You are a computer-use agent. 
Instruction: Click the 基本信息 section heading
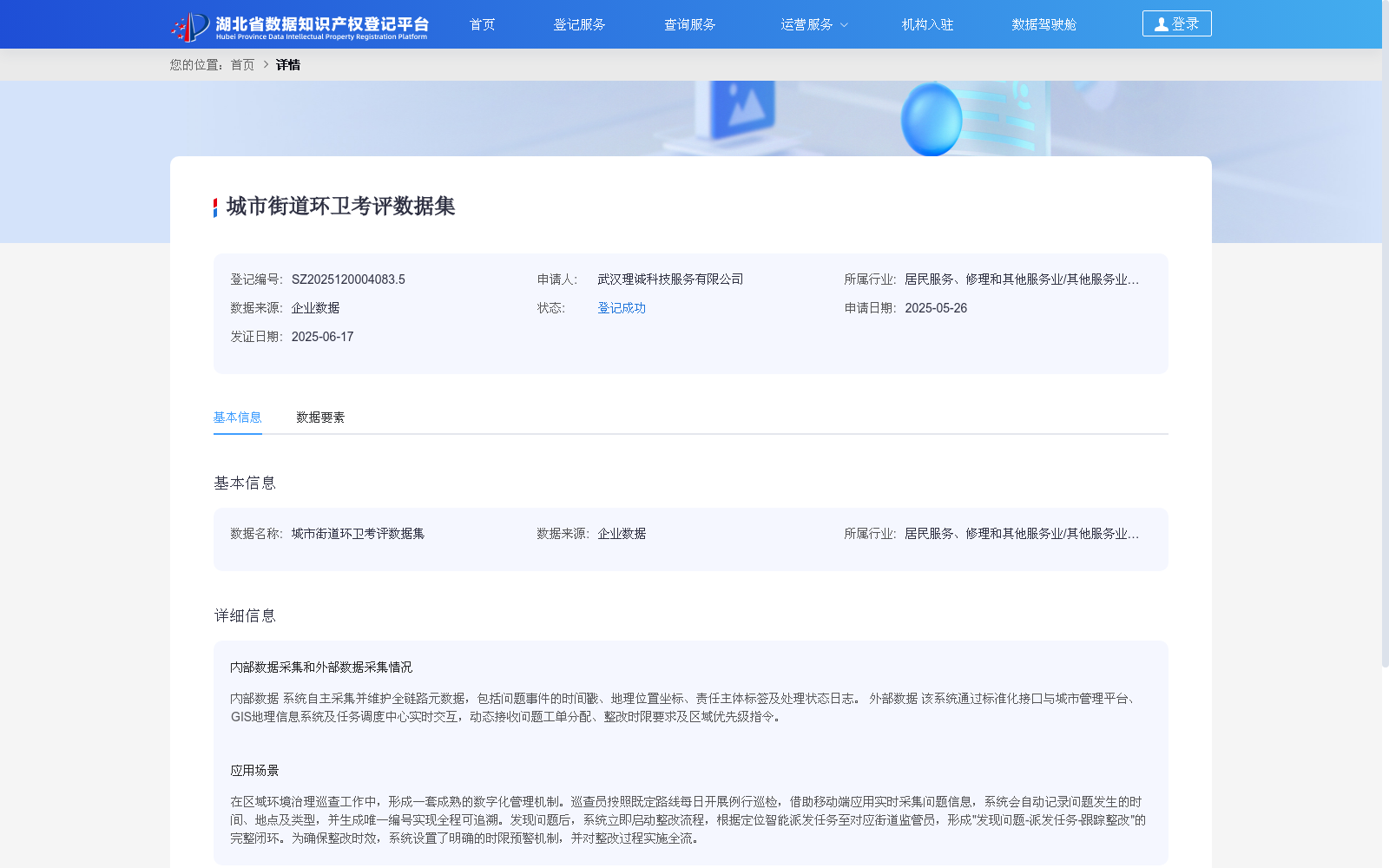(x=245, y=483)
